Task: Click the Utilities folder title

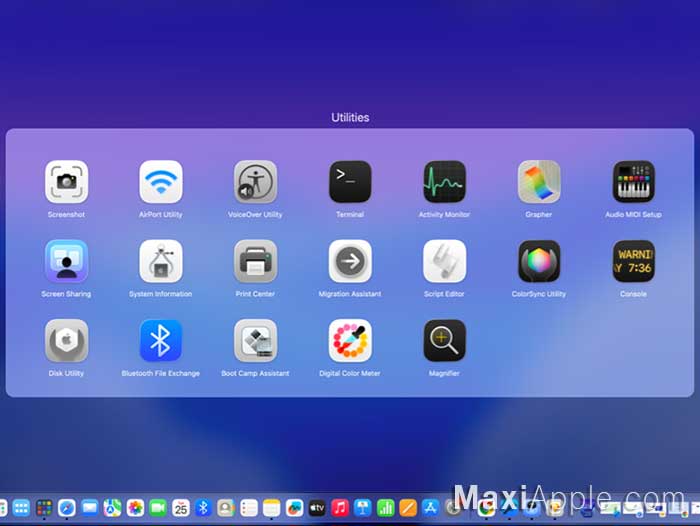Action: [350, 117]
